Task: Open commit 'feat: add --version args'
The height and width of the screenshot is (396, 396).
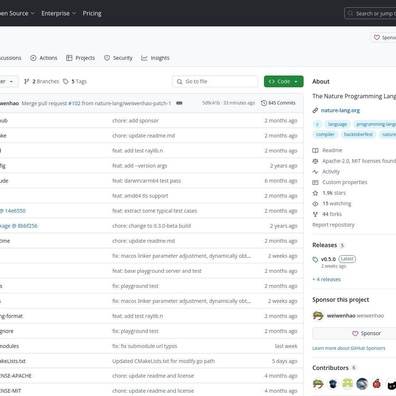Action: 140,166
